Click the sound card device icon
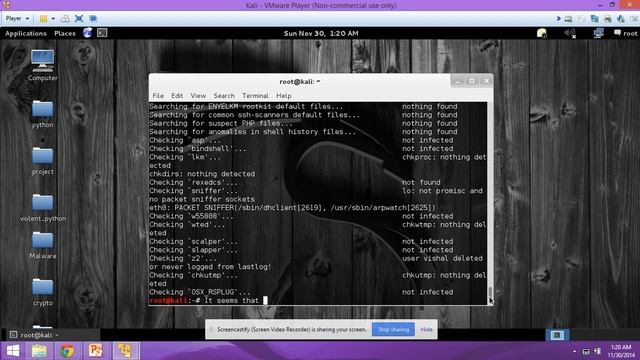Image resolution: width=640 pixels, height=360 pixels. (x=621, y=19)
